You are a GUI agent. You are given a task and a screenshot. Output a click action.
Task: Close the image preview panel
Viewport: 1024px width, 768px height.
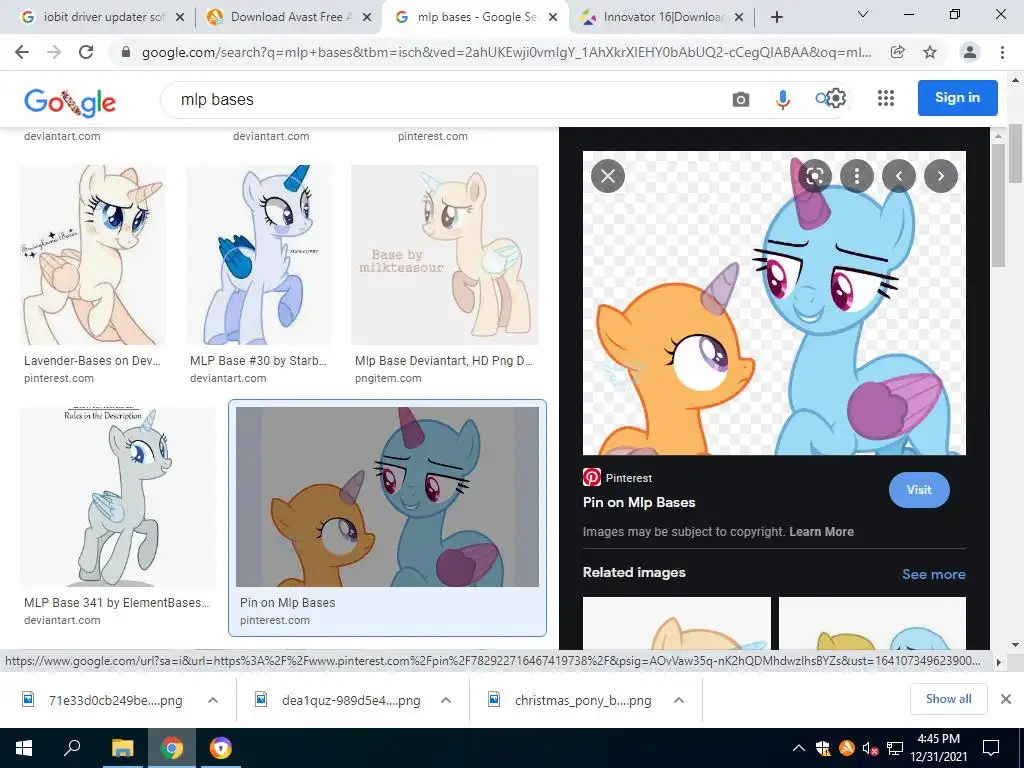click(608, 176)
